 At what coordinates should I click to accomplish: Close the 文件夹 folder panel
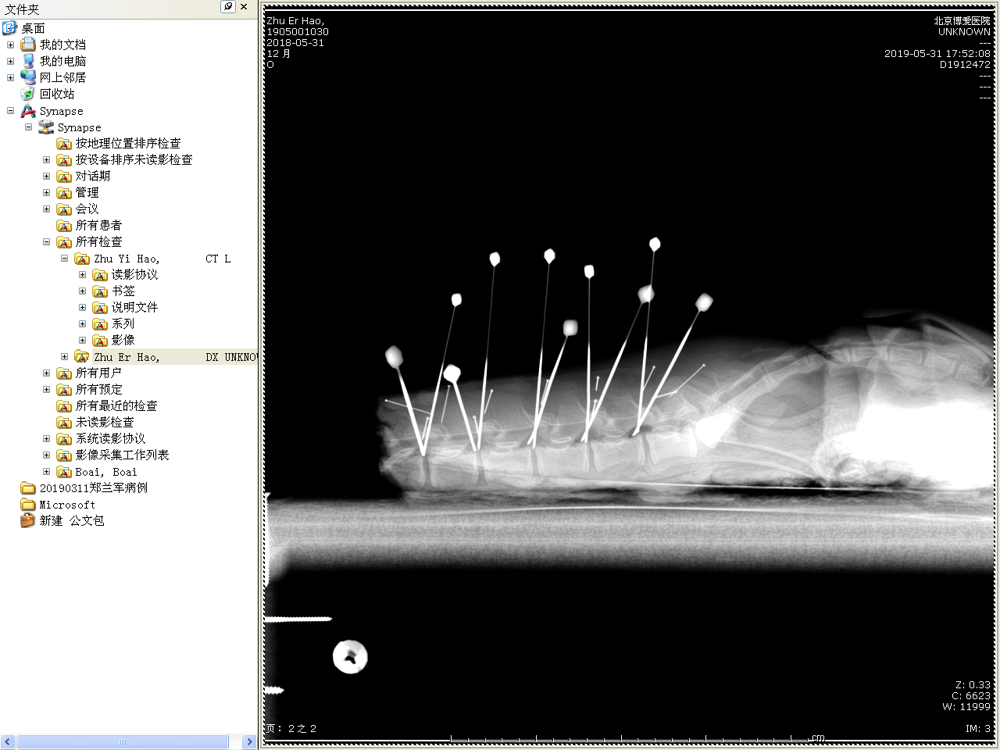pyautogui.click(x=244, y=7)
